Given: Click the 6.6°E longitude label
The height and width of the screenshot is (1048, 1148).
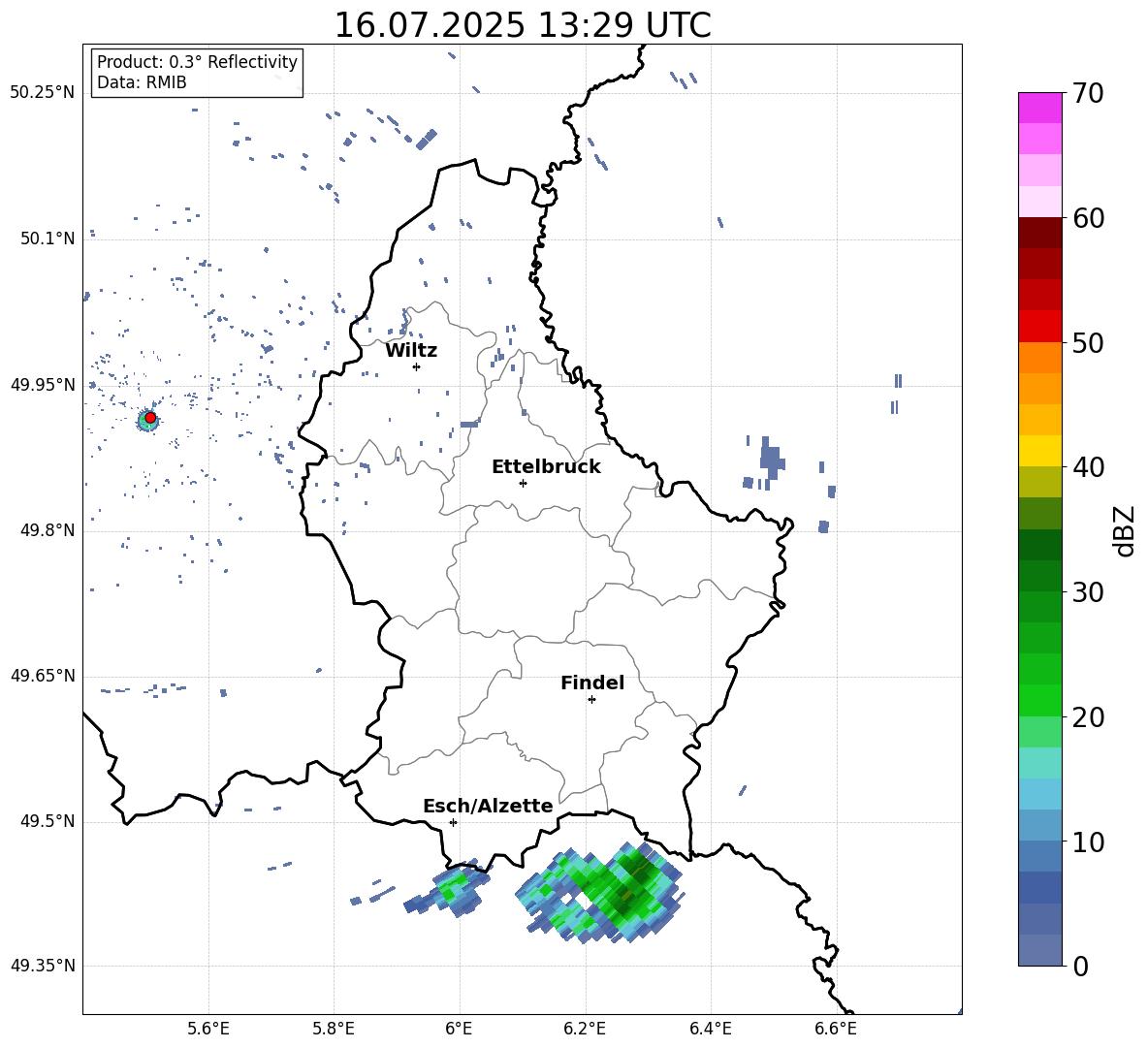Looking at the screenshot, I should (x=836, y=1029).
